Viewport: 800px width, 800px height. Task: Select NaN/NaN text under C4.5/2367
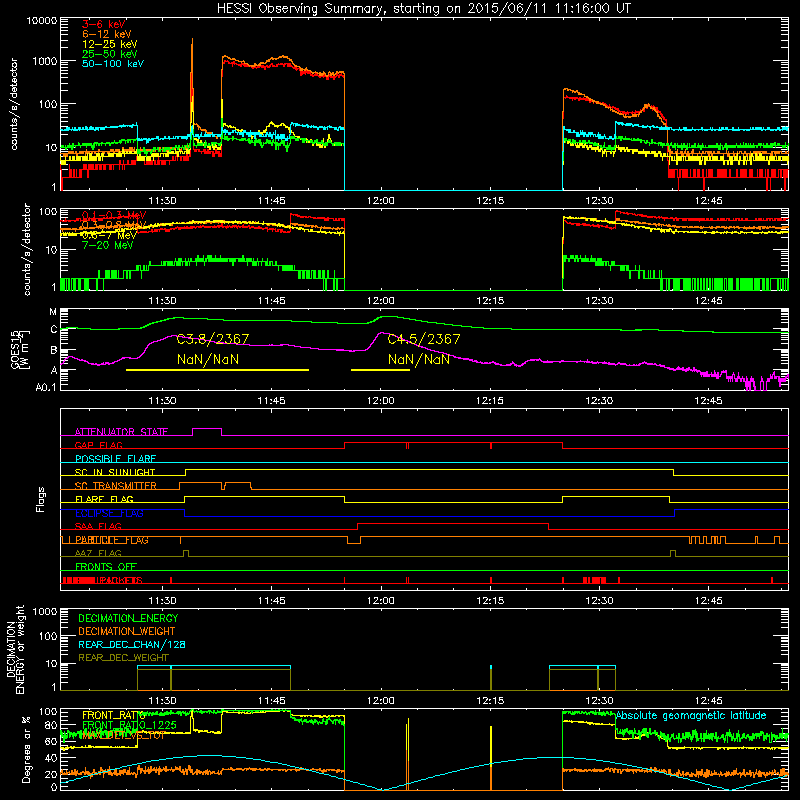(x=419, y=359)
